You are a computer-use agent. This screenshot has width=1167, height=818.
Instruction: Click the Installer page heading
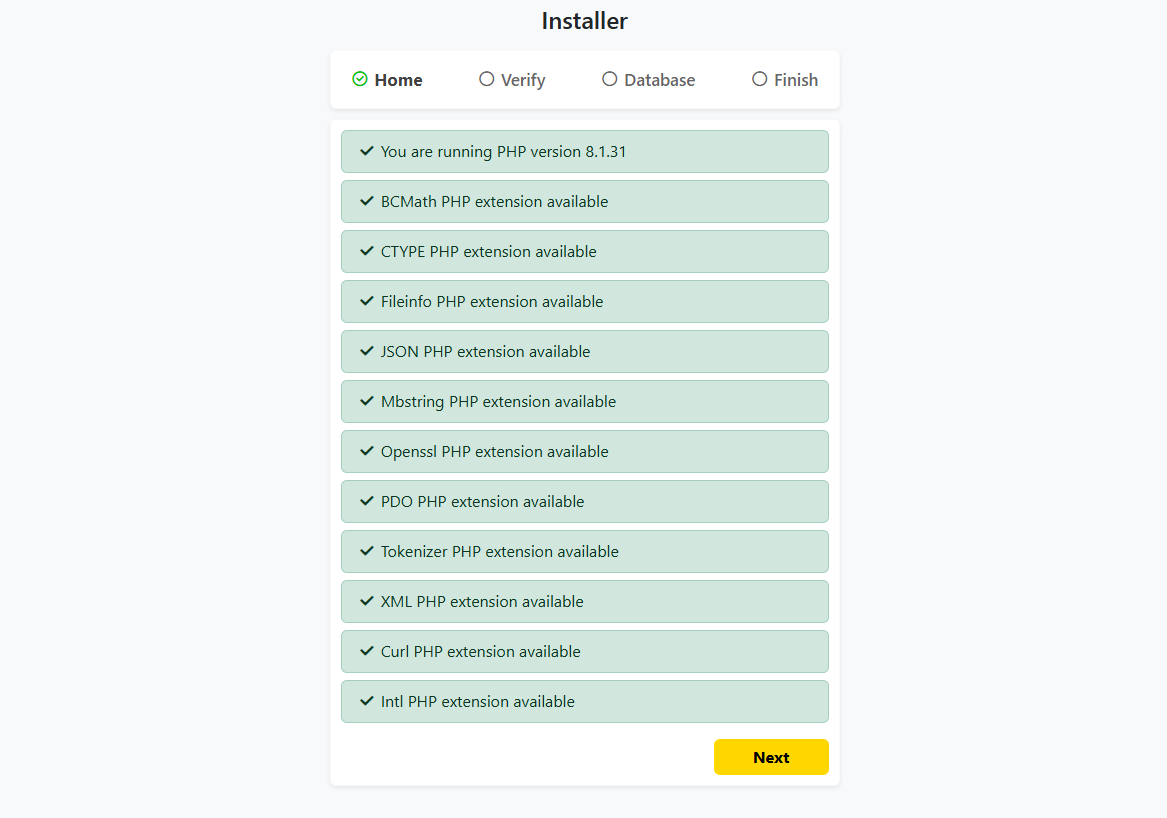(x=584, y=21)
